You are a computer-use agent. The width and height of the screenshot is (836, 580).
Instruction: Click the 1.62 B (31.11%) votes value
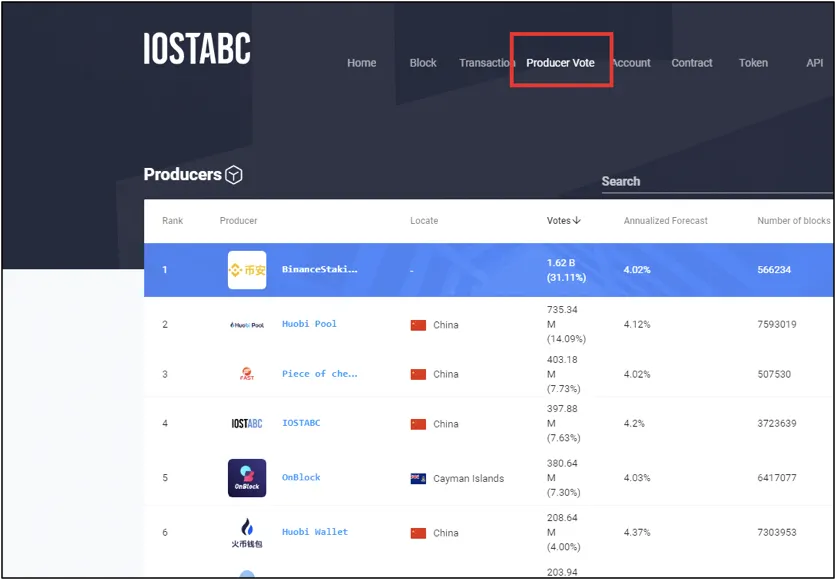click(566, 271)
